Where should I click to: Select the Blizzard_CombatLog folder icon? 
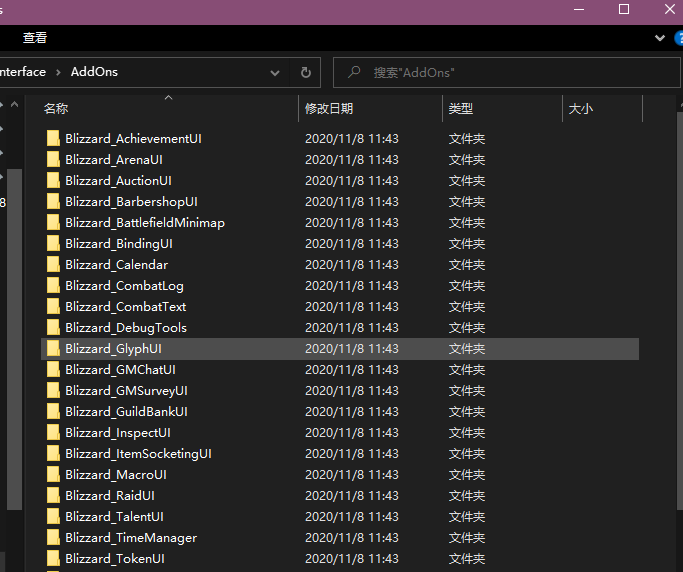point(53,285)
